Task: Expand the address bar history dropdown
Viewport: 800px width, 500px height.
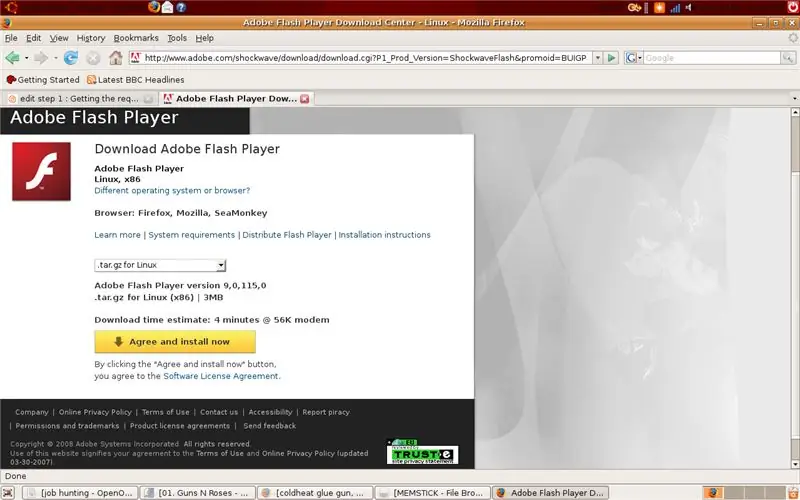Action: [597, 58]
